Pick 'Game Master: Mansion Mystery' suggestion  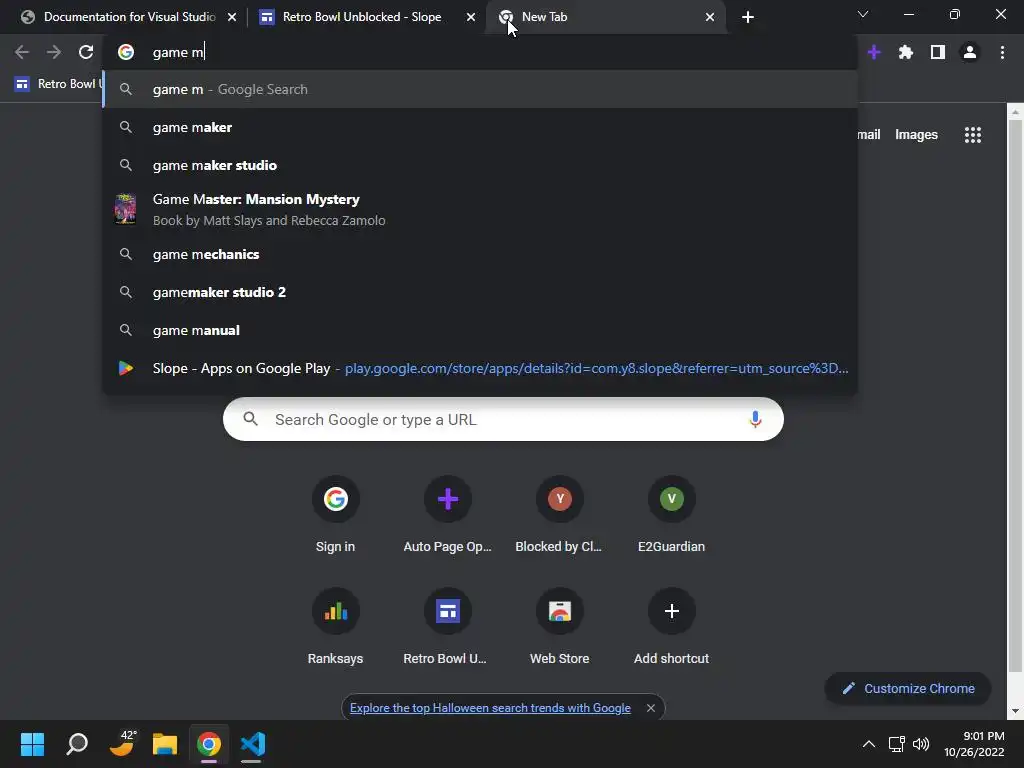[x=480, y=210]
